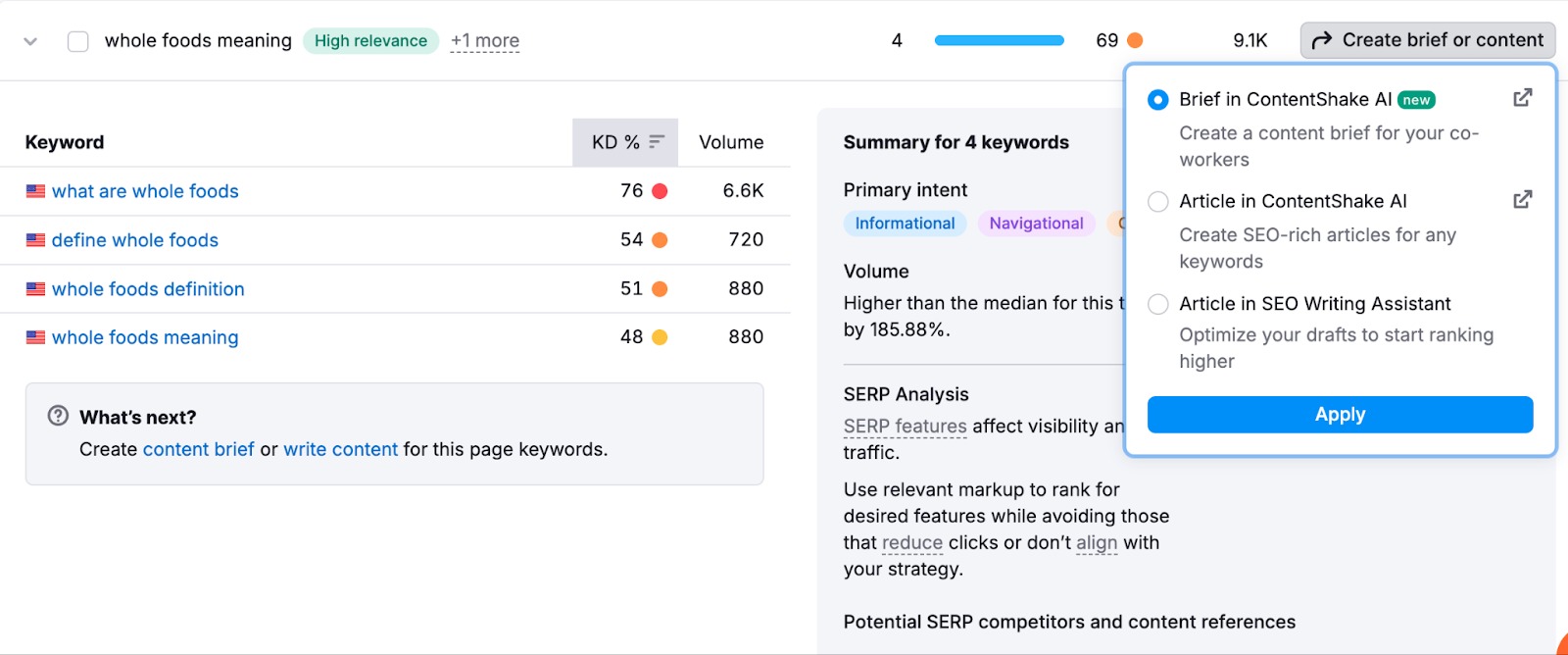
Task: Click US flag beside whole foods meaning link
Action: 35,337
